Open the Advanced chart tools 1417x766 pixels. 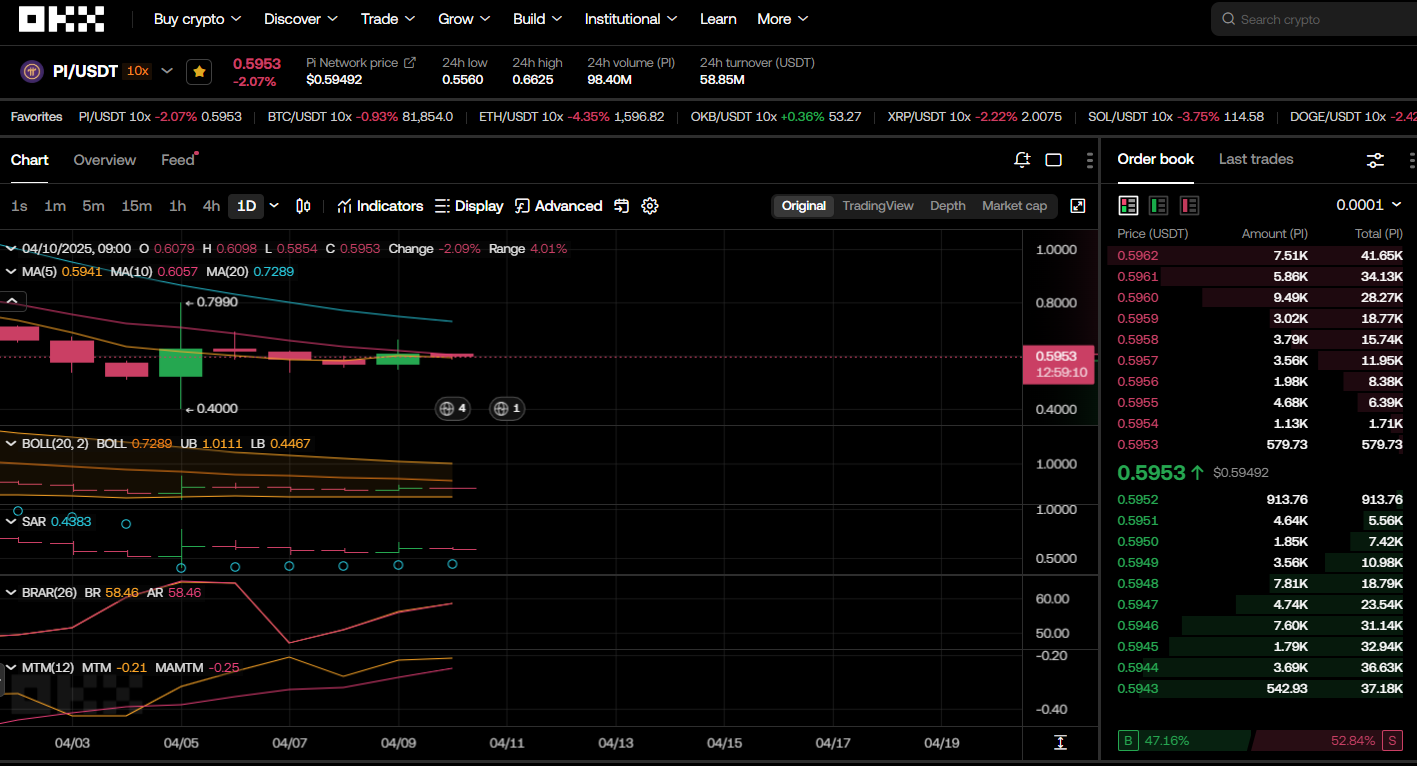click(558, 206)
